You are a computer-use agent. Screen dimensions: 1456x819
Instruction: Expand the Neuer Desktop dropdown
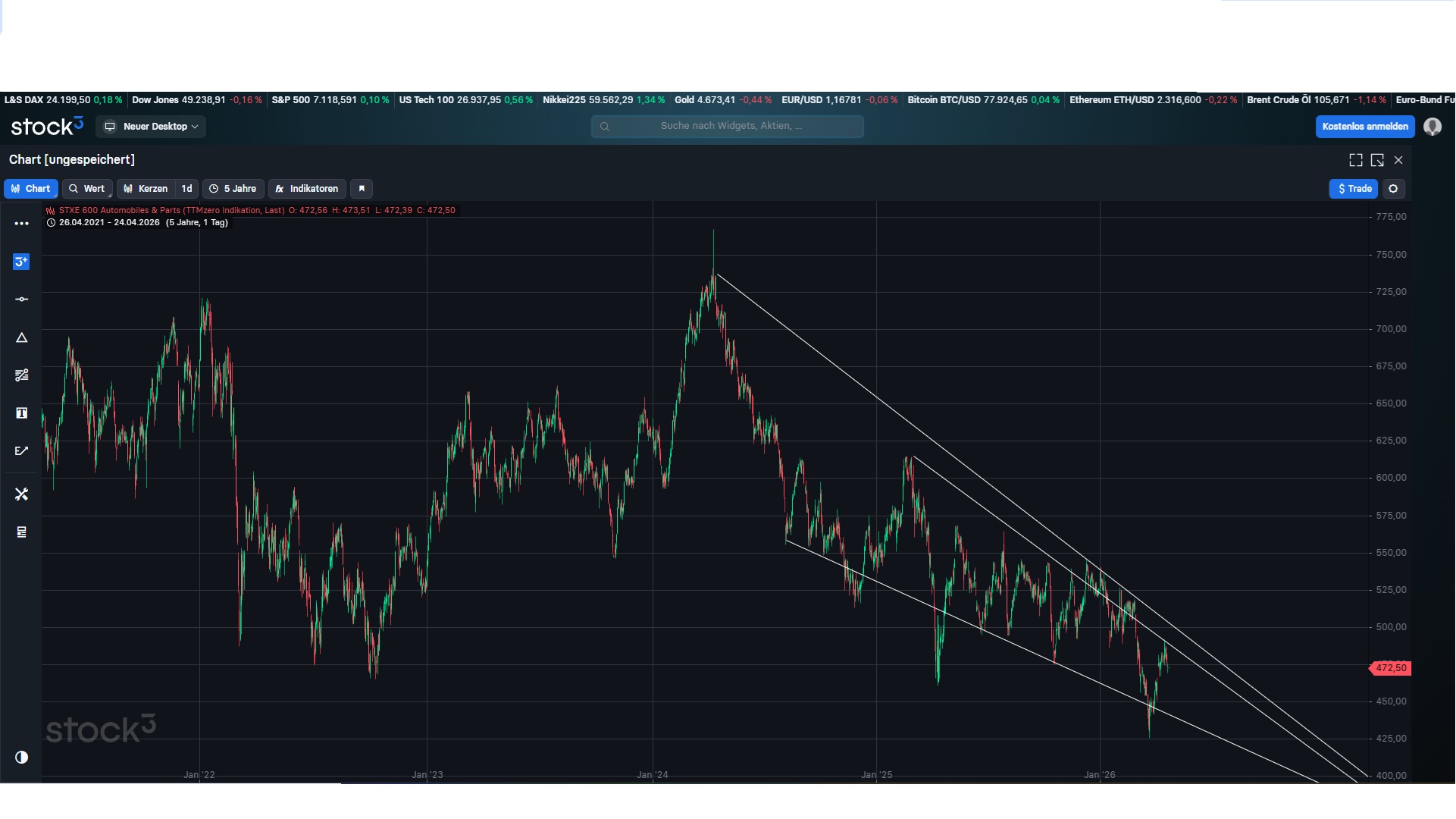tap(152, 127)
